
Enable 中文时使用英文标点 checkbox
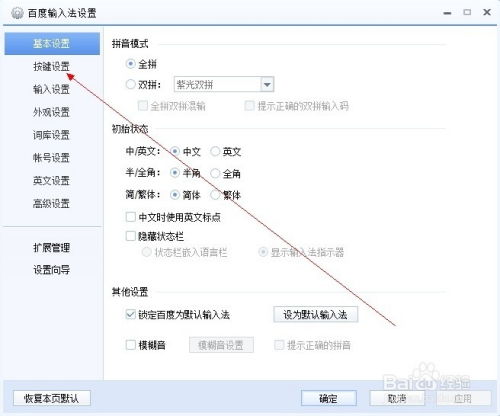[131, 217]
